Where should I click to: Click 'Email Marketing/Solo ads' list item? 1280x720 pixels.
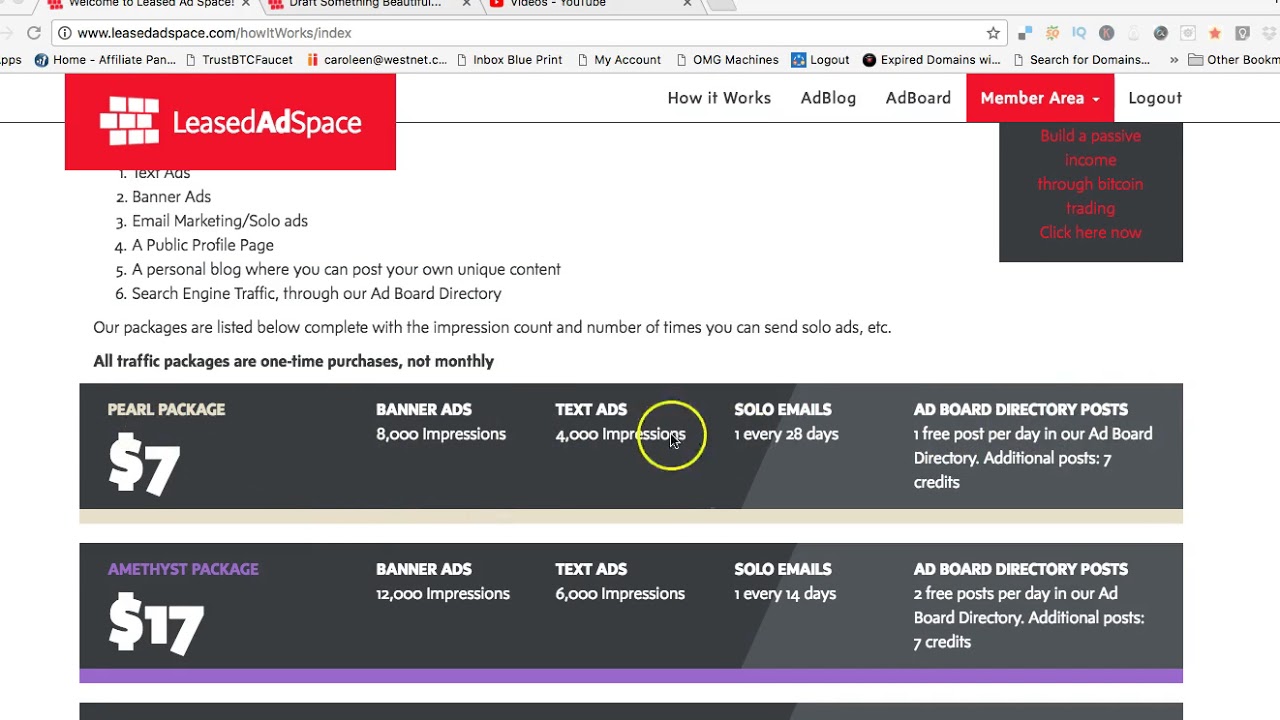point(220,221)
